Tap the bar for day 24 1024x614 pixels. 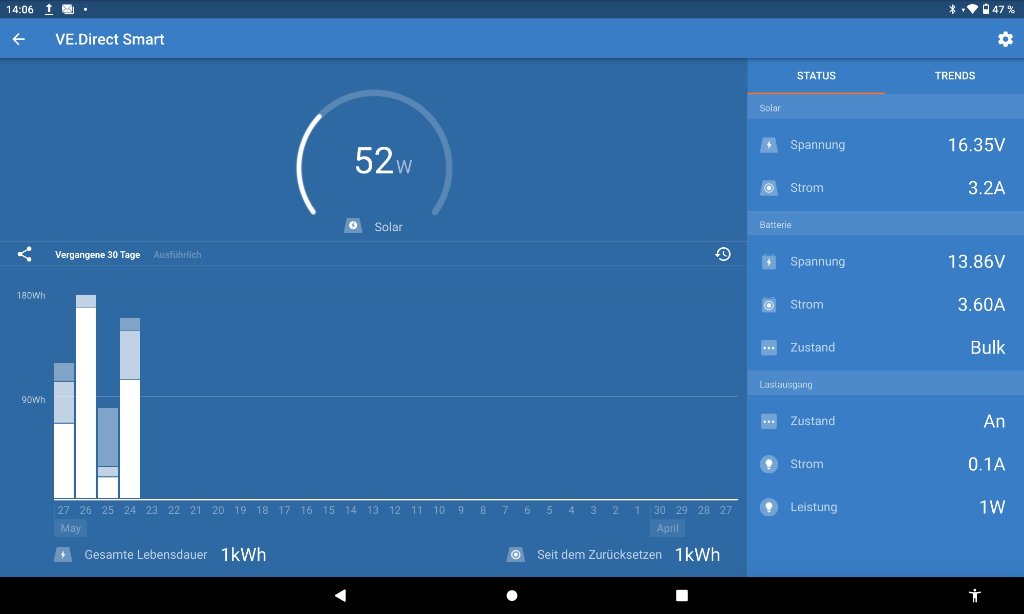point(130,410)
